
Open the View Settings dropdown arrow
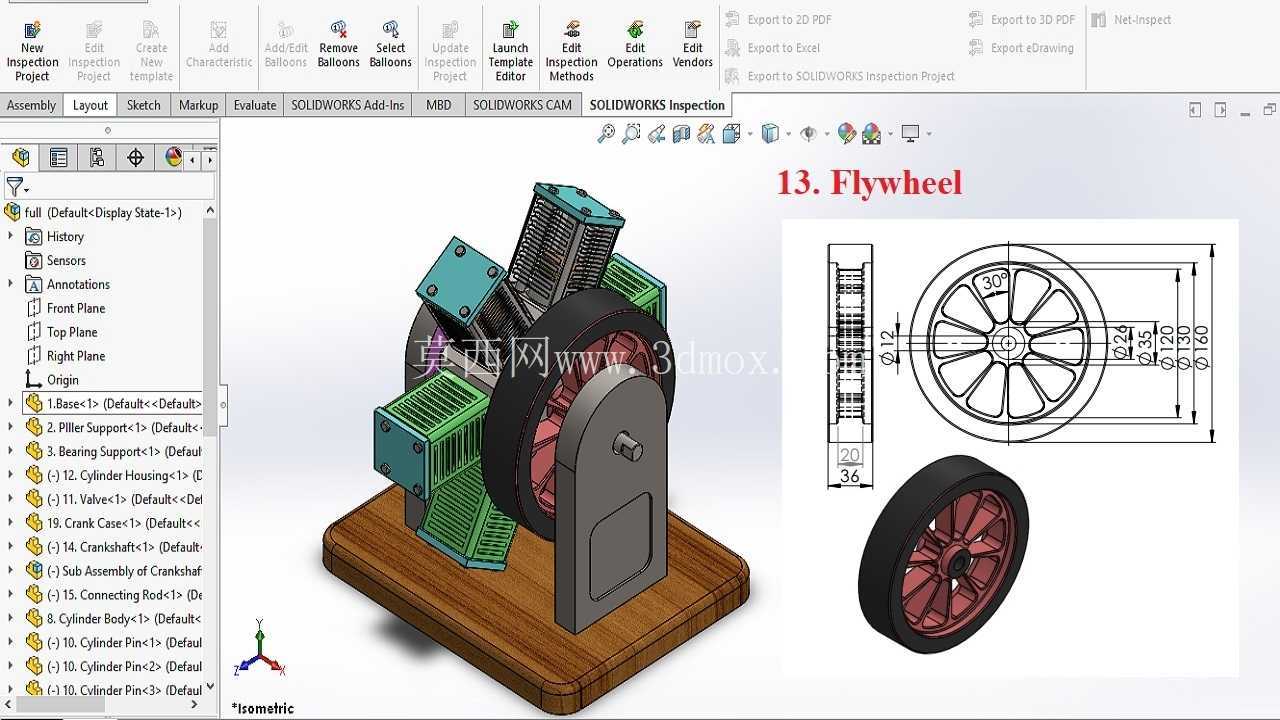(929, 134)
